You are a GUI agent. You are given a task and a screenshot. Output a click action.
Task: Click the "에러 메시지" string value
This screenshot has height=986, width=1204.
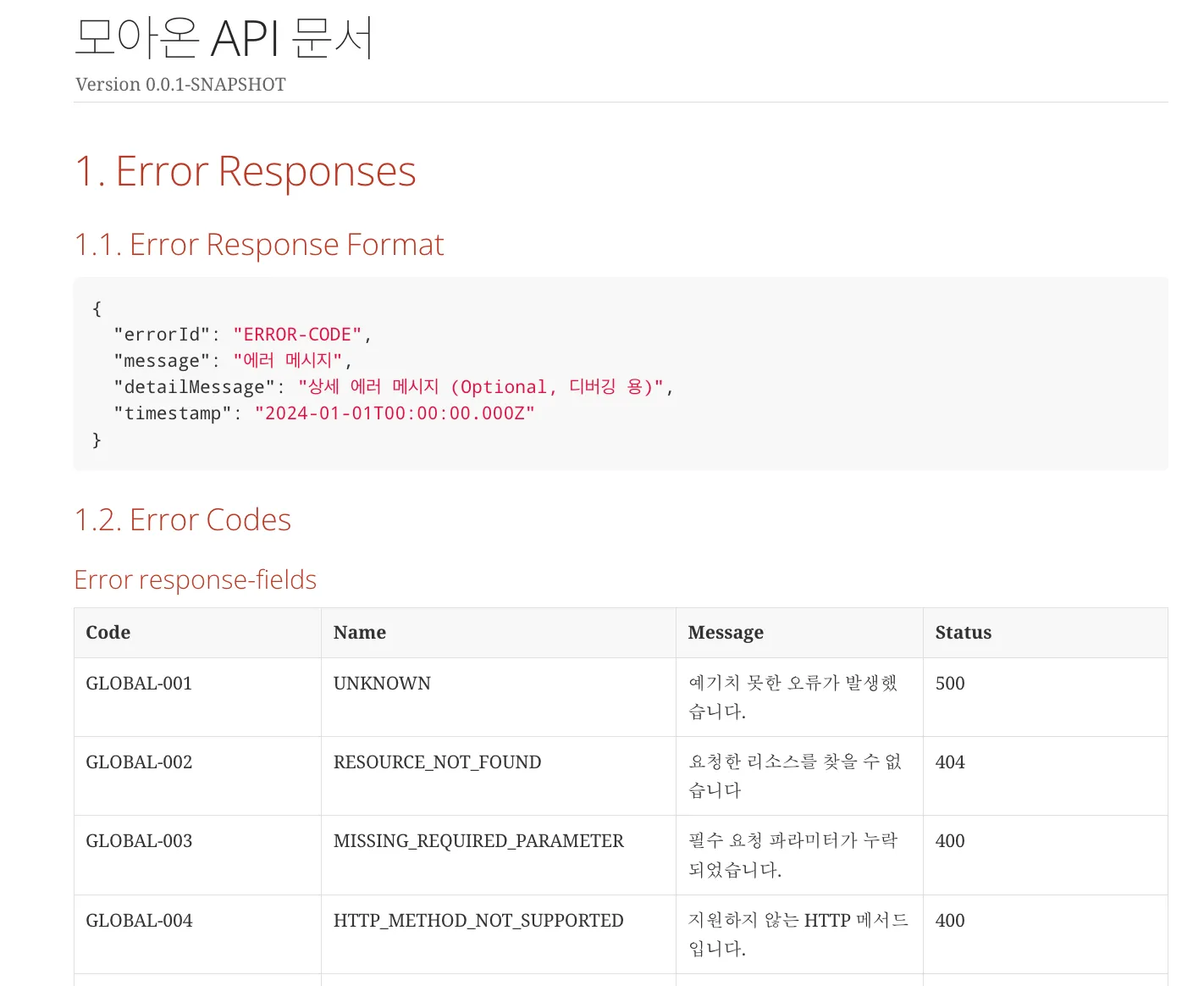coord(287,361)
